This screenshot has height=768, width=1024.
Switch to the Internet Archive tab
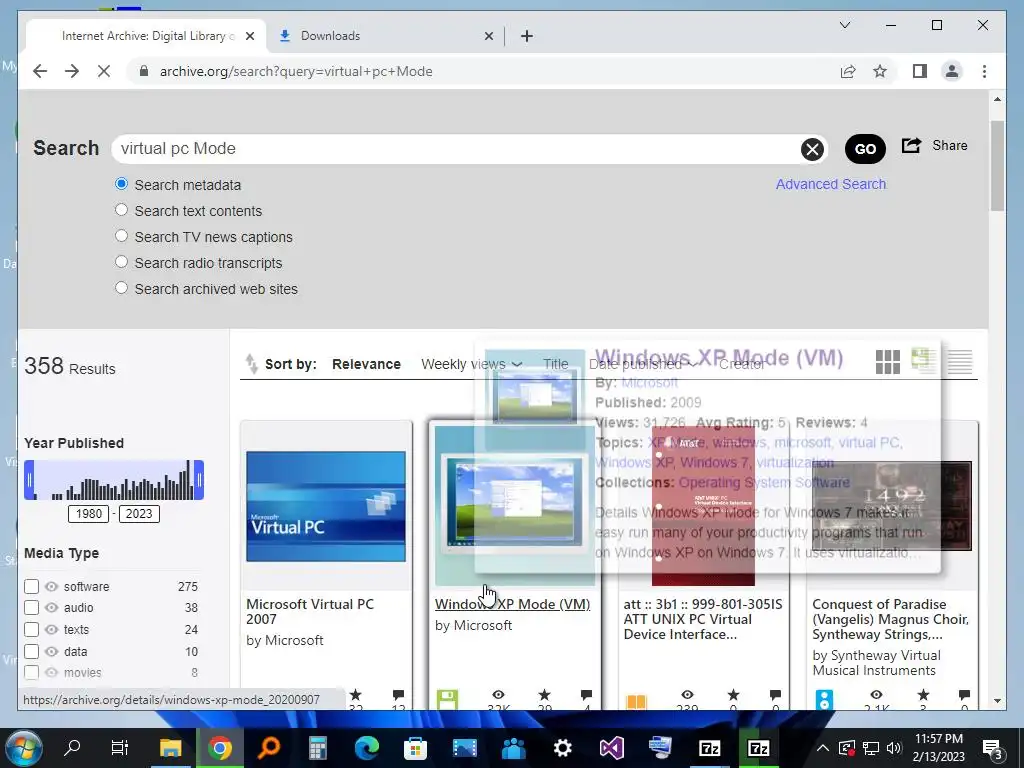pos(146,36)
